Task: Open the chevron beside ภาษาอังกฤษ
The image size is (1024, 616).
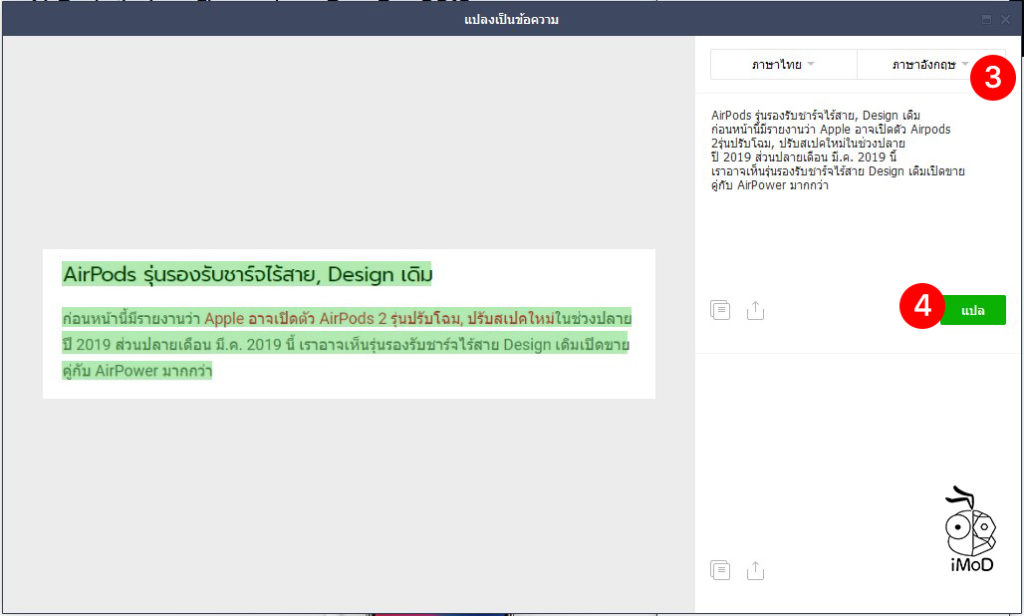Action: [965, 64]
